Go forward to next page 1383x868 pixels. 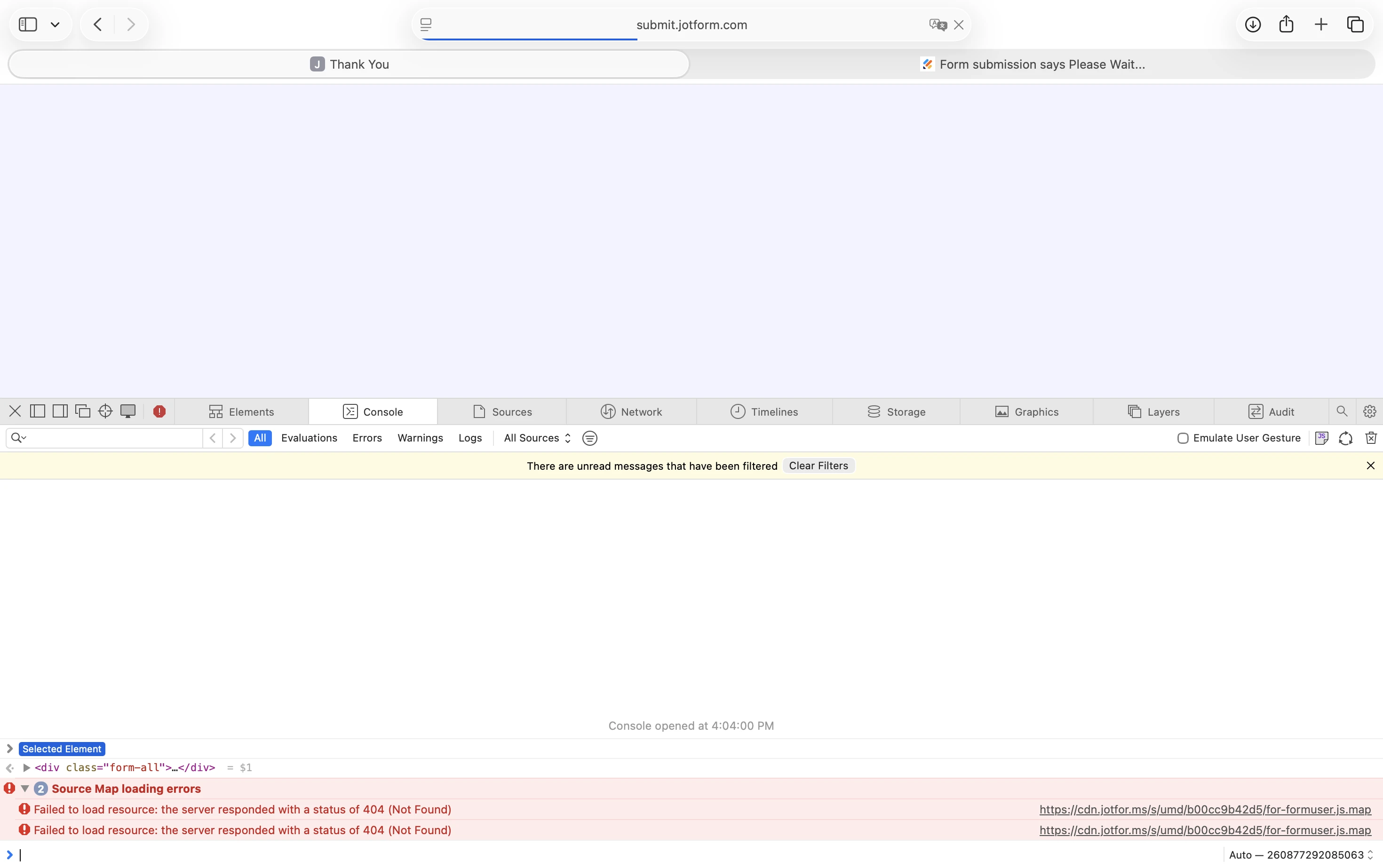pyautogui.click(x=131, y=24)
